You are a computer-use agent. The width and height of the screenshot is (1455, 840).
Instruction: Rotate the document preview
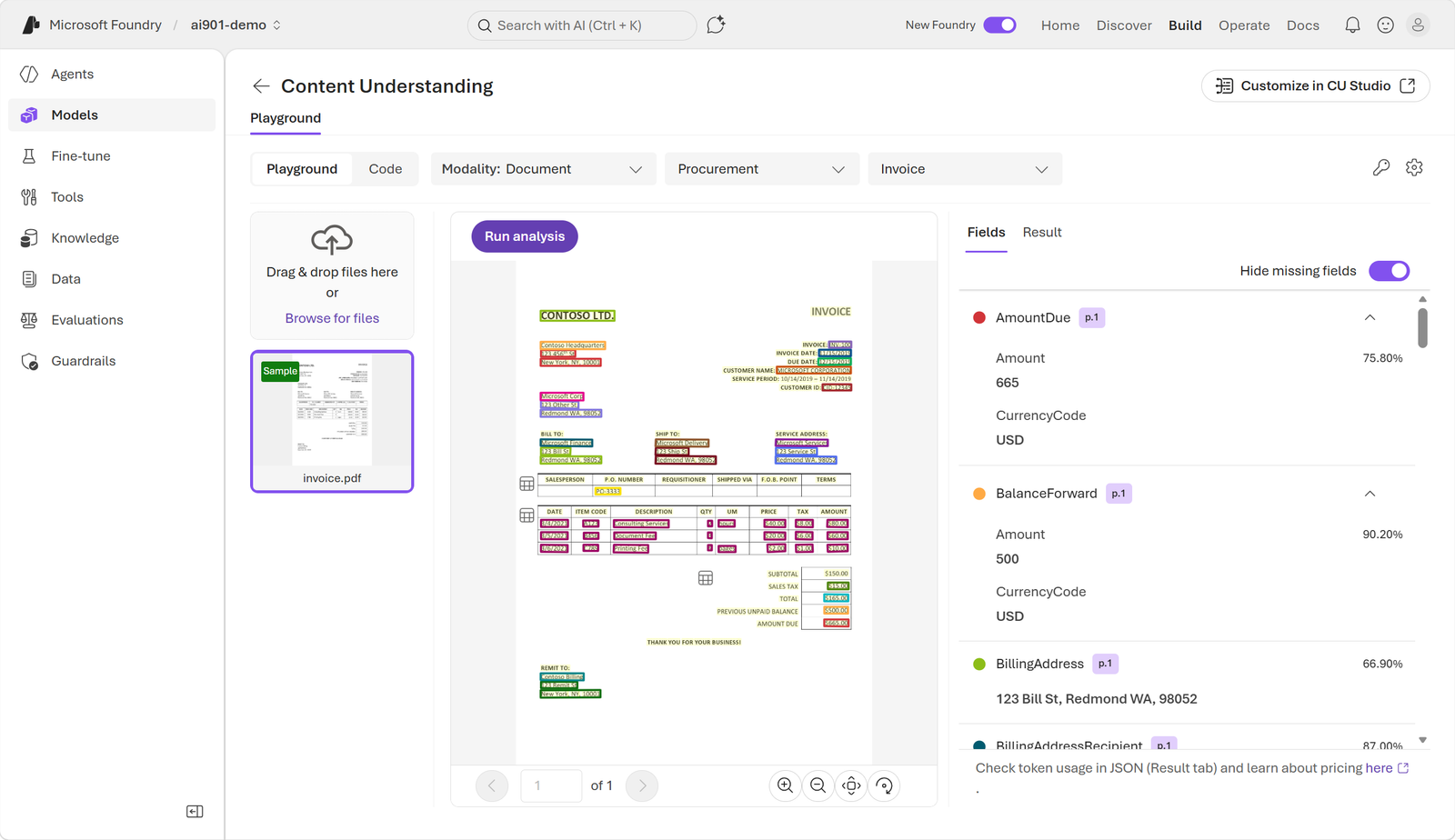point(884,785)
